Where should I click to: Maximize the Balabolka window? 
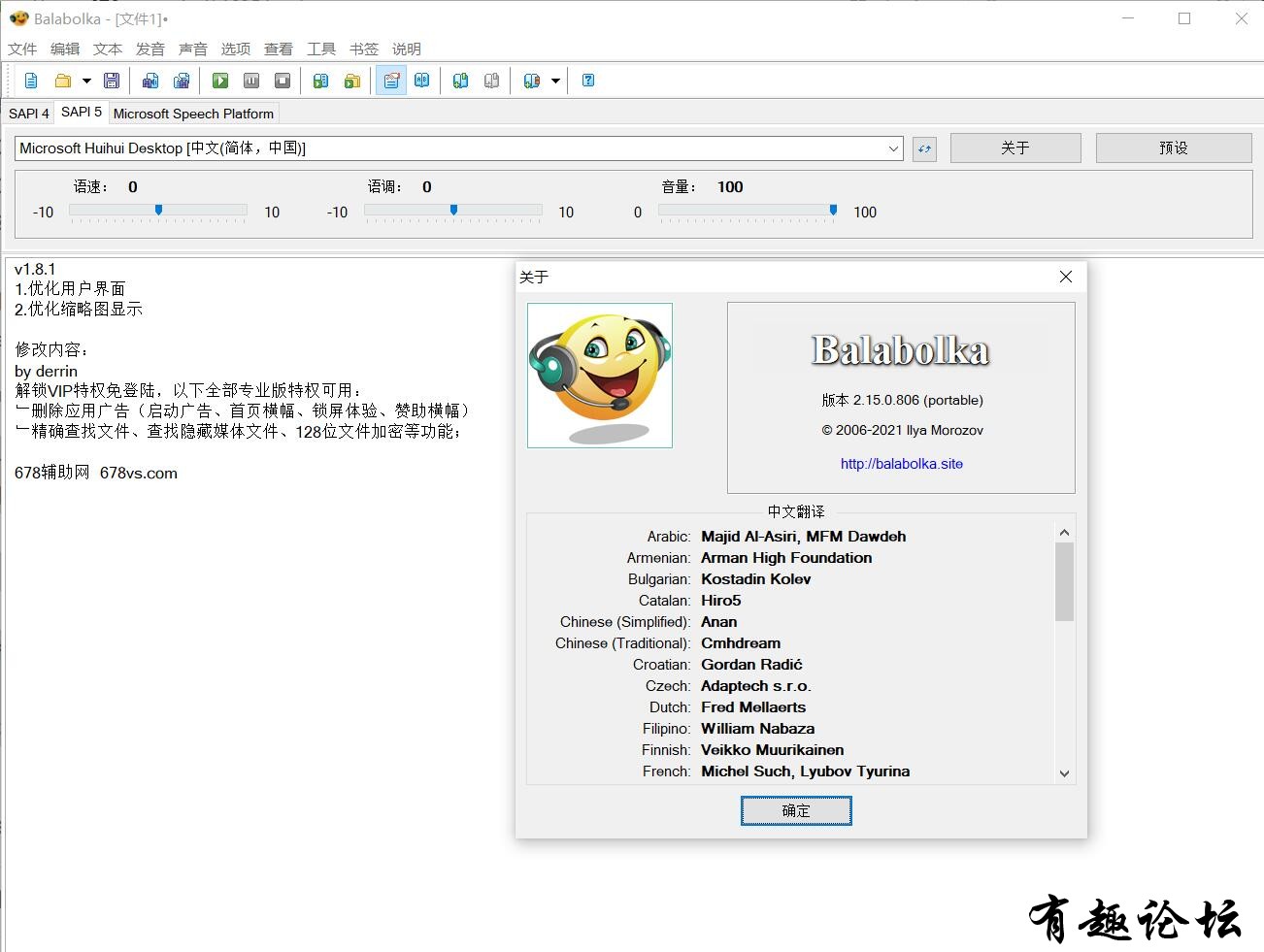[1184, 18]
